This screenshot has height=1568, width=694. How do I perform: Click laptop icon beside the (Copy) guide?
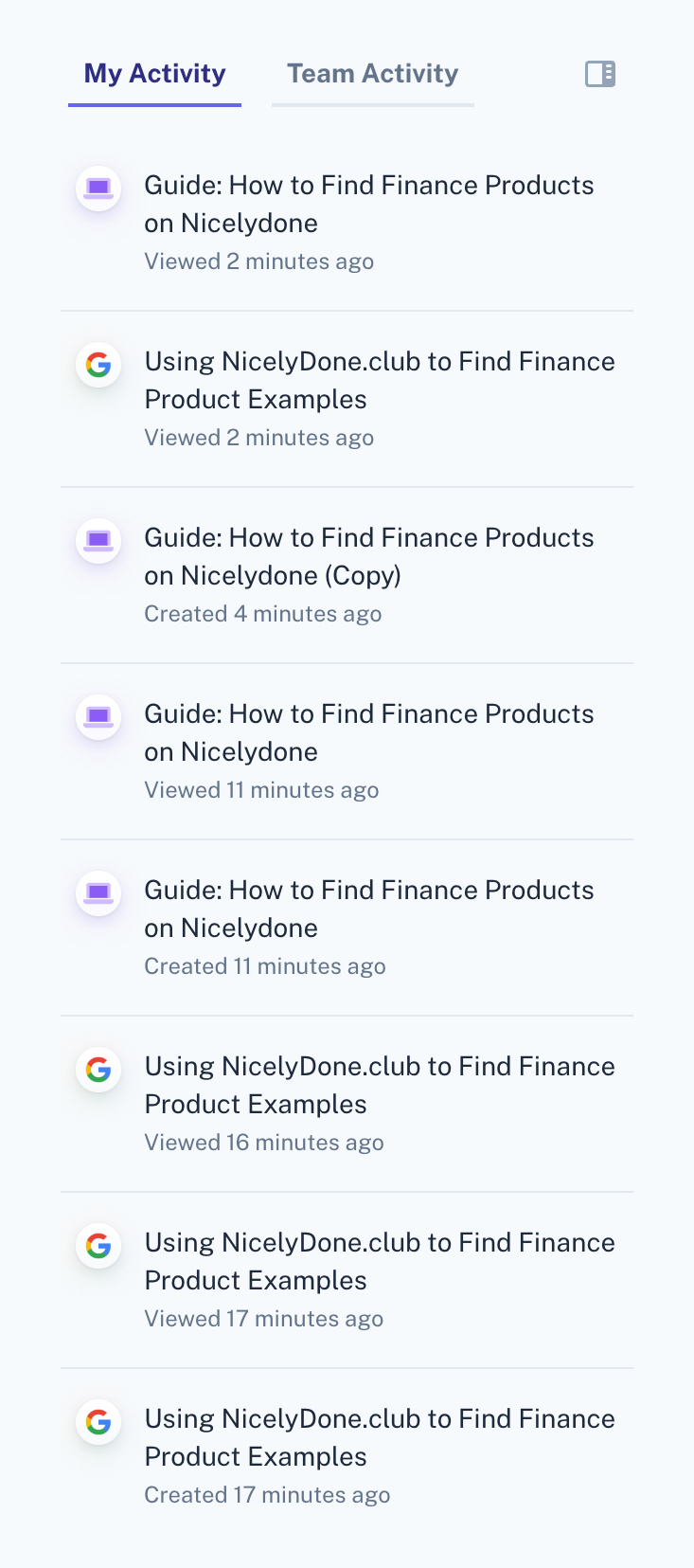point(98,541)
